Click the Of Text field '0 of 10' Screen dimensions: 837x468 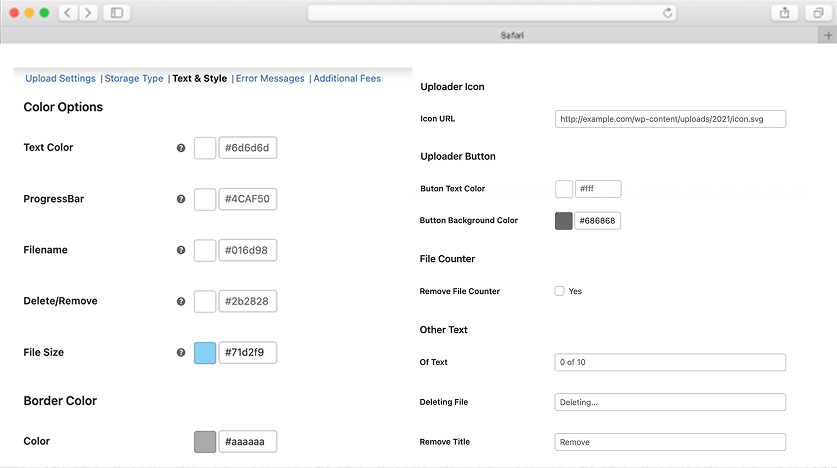tap(670, 362)
